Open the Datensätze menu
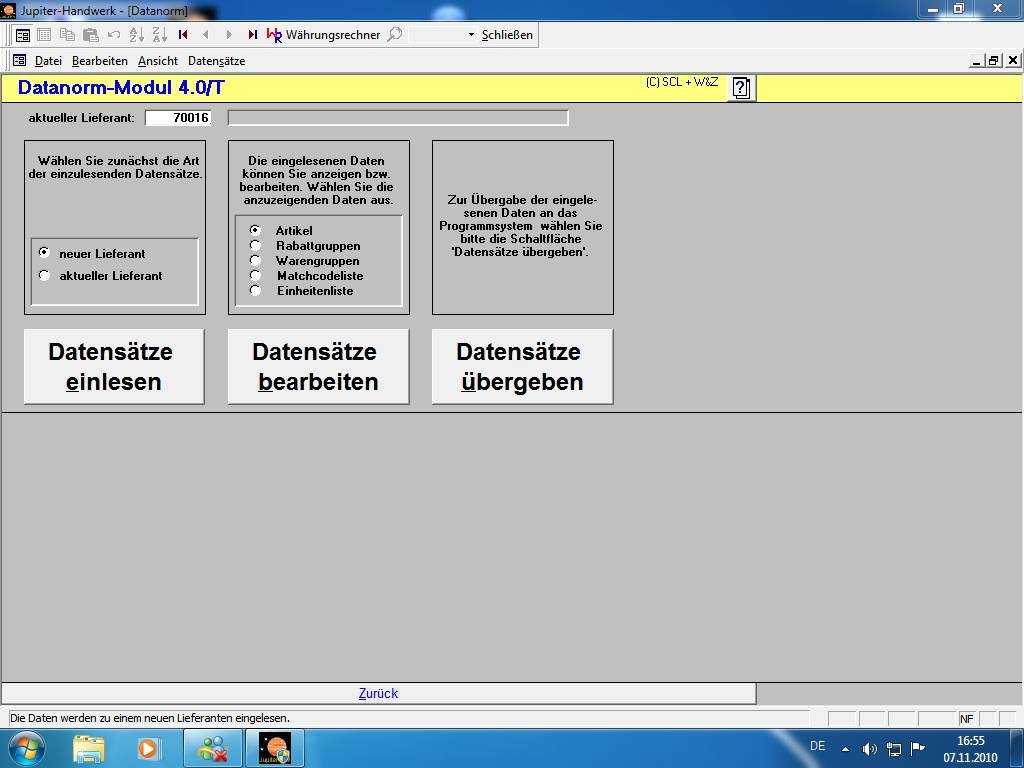The width and height of the screenshot is (1024, 768). (x=216, y=61)
